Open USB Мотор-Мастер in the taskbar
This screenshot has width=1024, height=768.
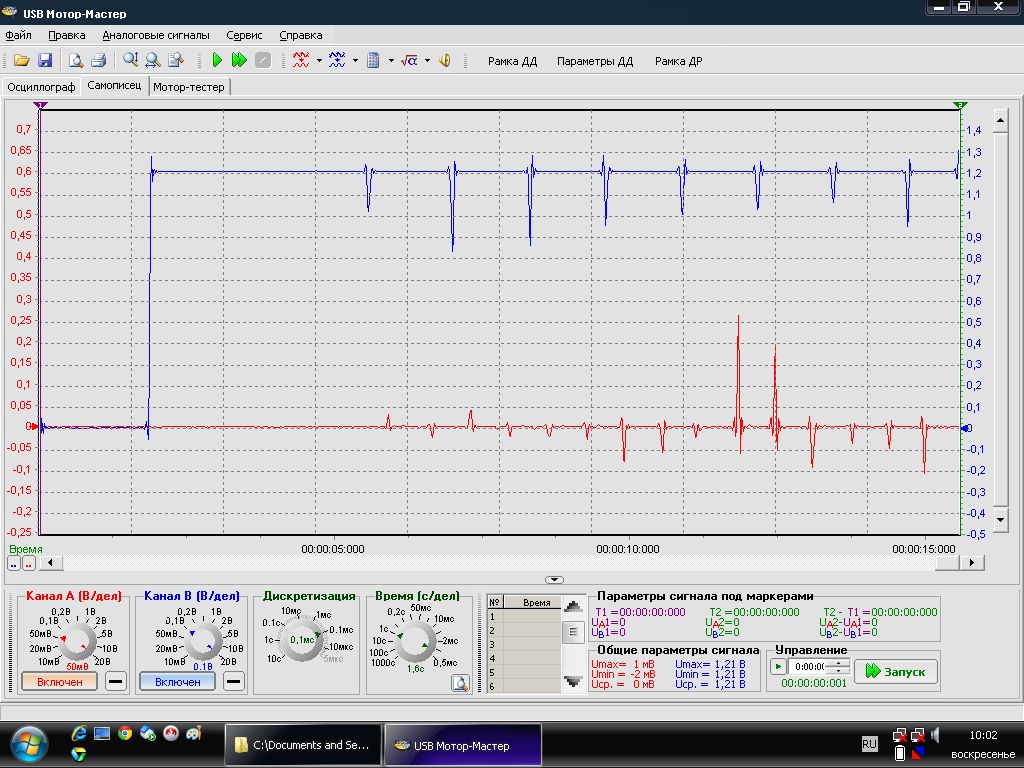(462, 745)
